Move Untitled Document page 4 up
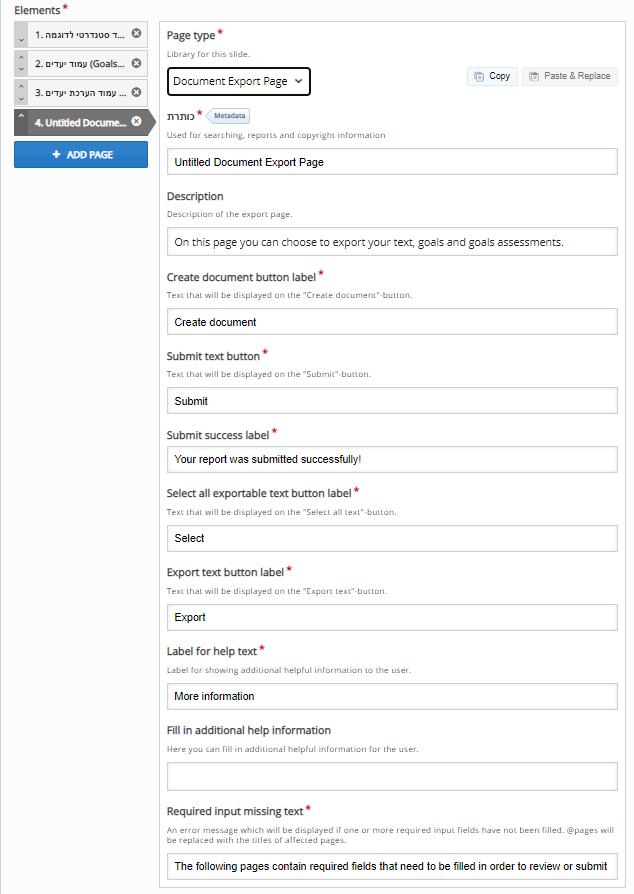Image resolution: width=634 pixels, height=894 pixels. click(x=21, y=116)
